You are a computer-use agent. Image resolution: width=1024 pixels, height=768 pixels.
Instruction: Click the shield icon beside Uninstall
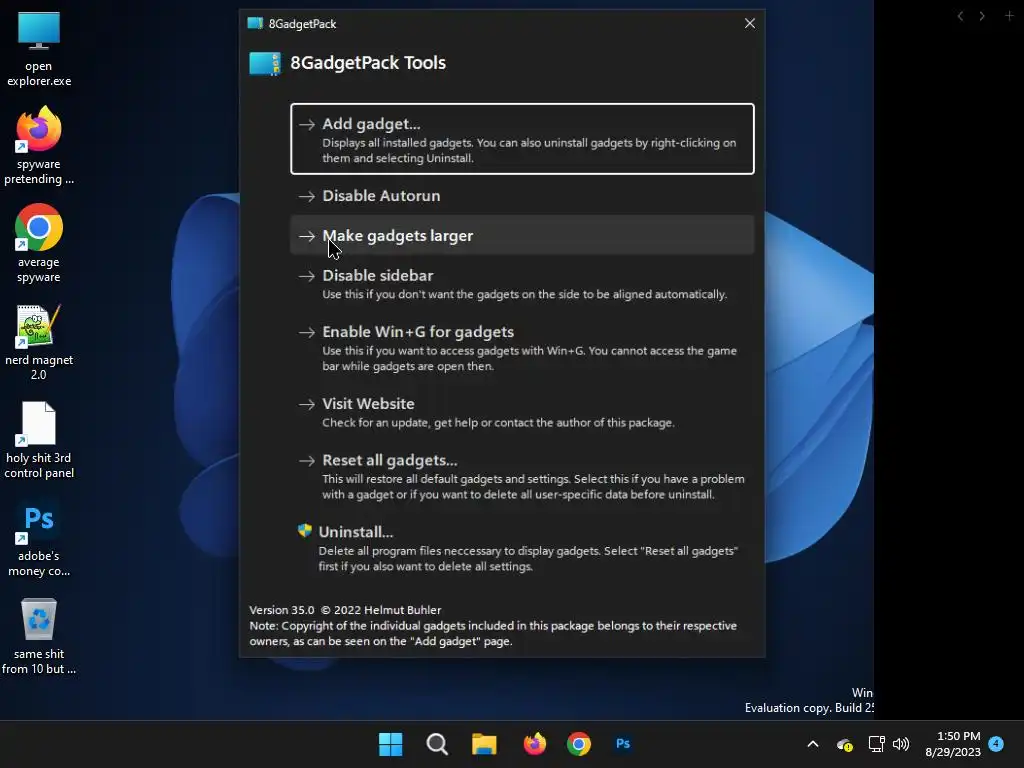[x=305, y=530]
